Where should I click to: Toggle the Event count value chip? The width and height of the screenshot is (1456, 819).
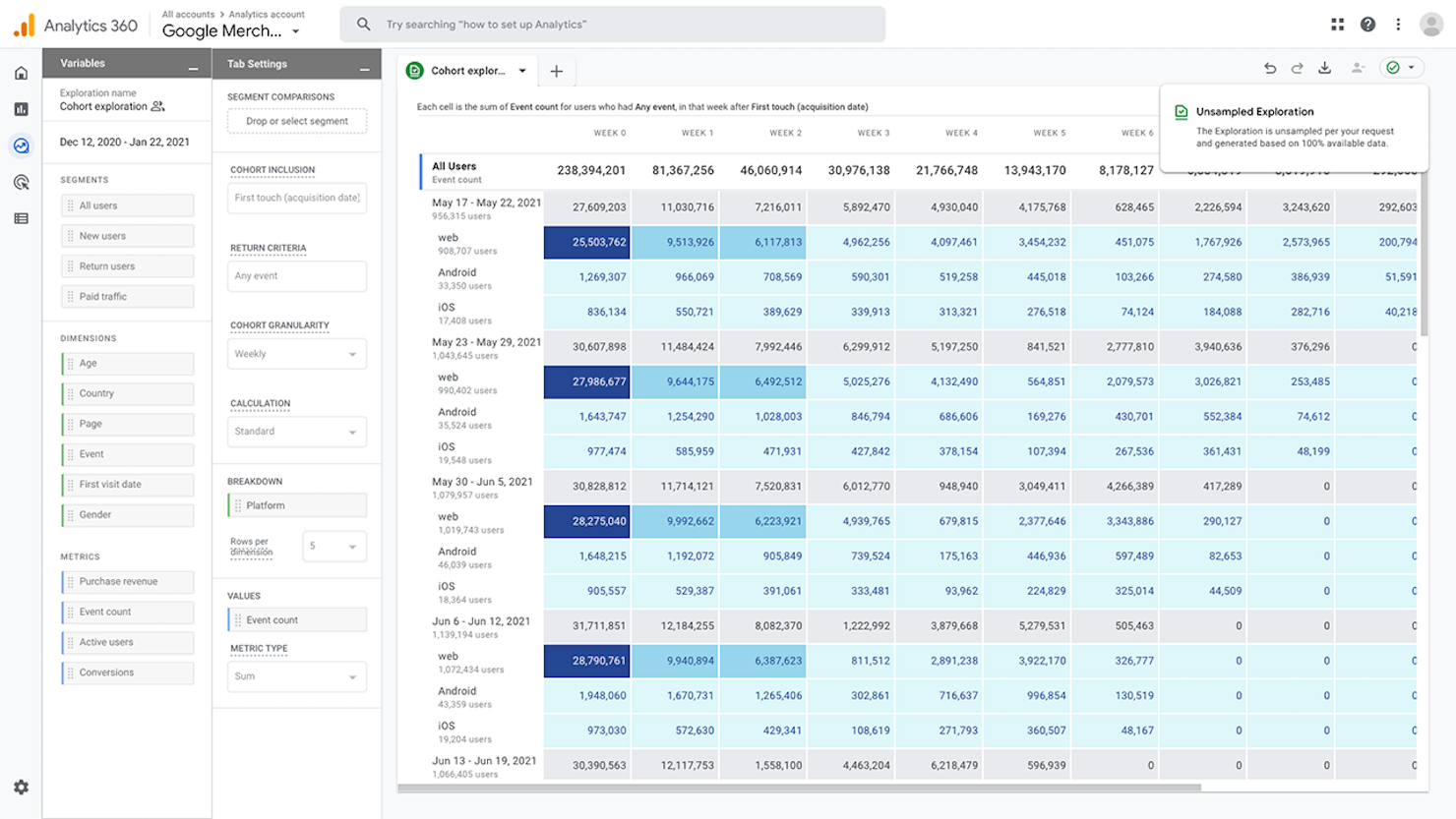coord(297,619)
